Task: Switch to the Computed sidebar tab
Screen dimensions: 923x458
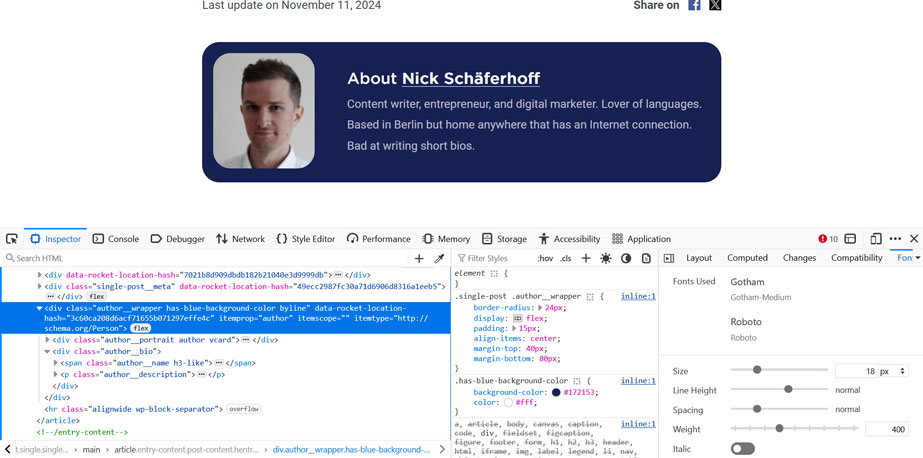Action: (x=748, y=258)
